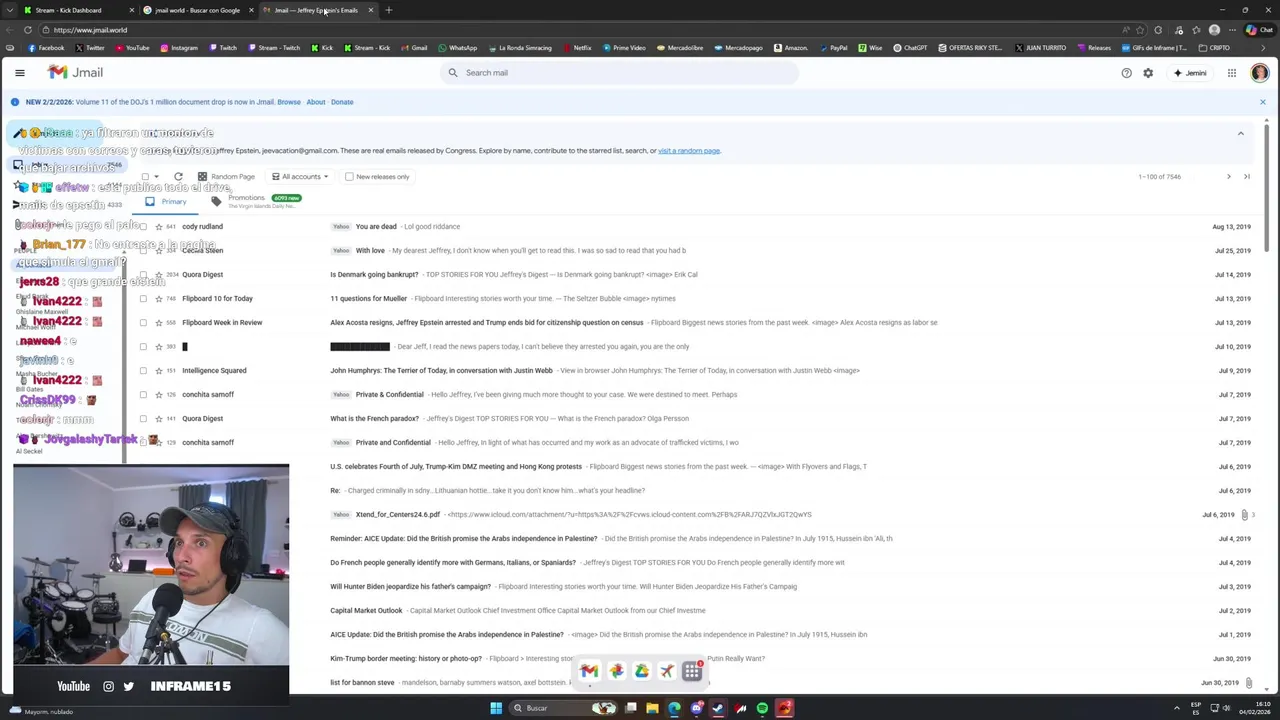Click the Jmail logo

76,73
